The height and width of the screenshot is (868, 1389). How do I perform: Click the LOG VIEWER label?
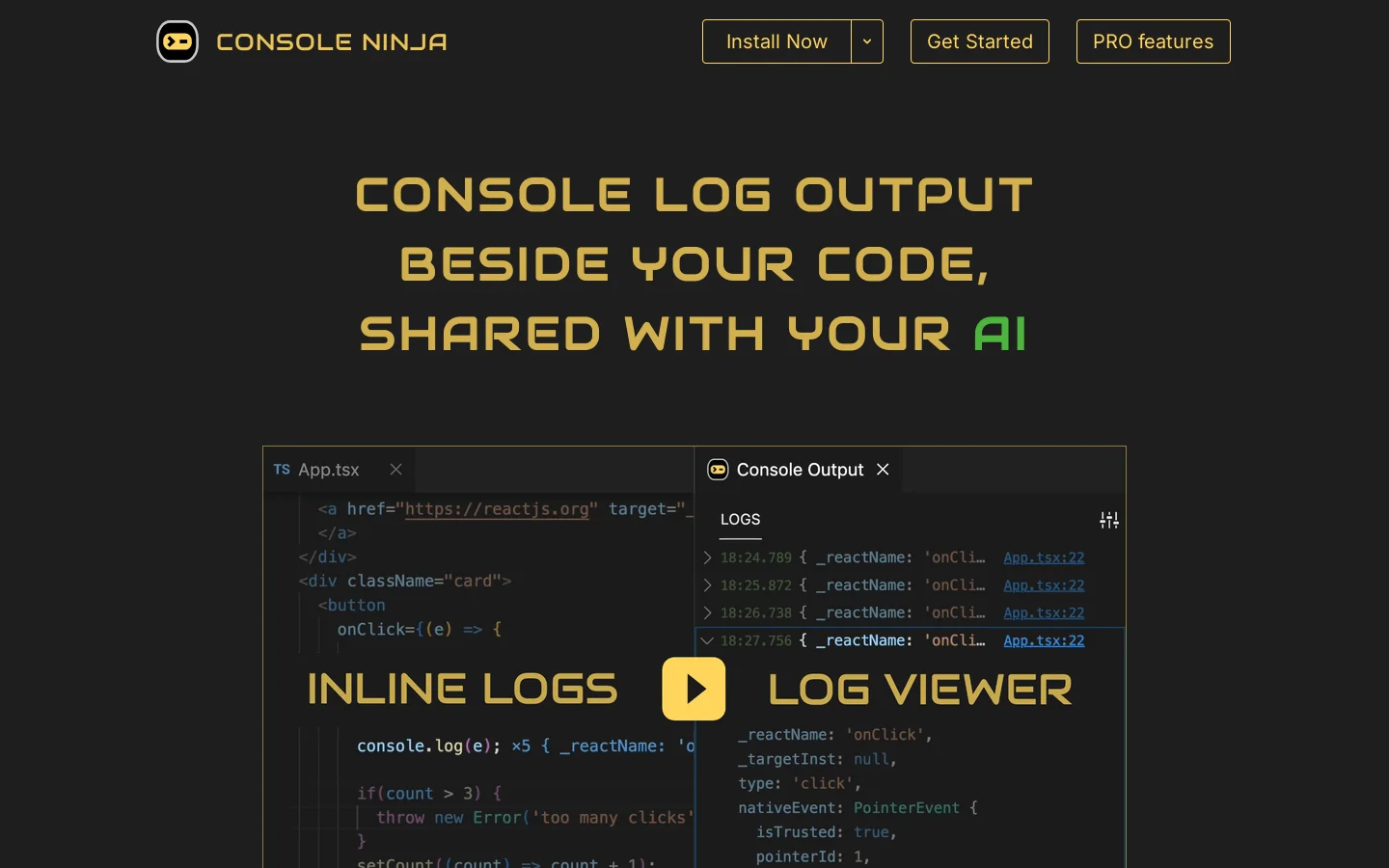click(920, 690)
